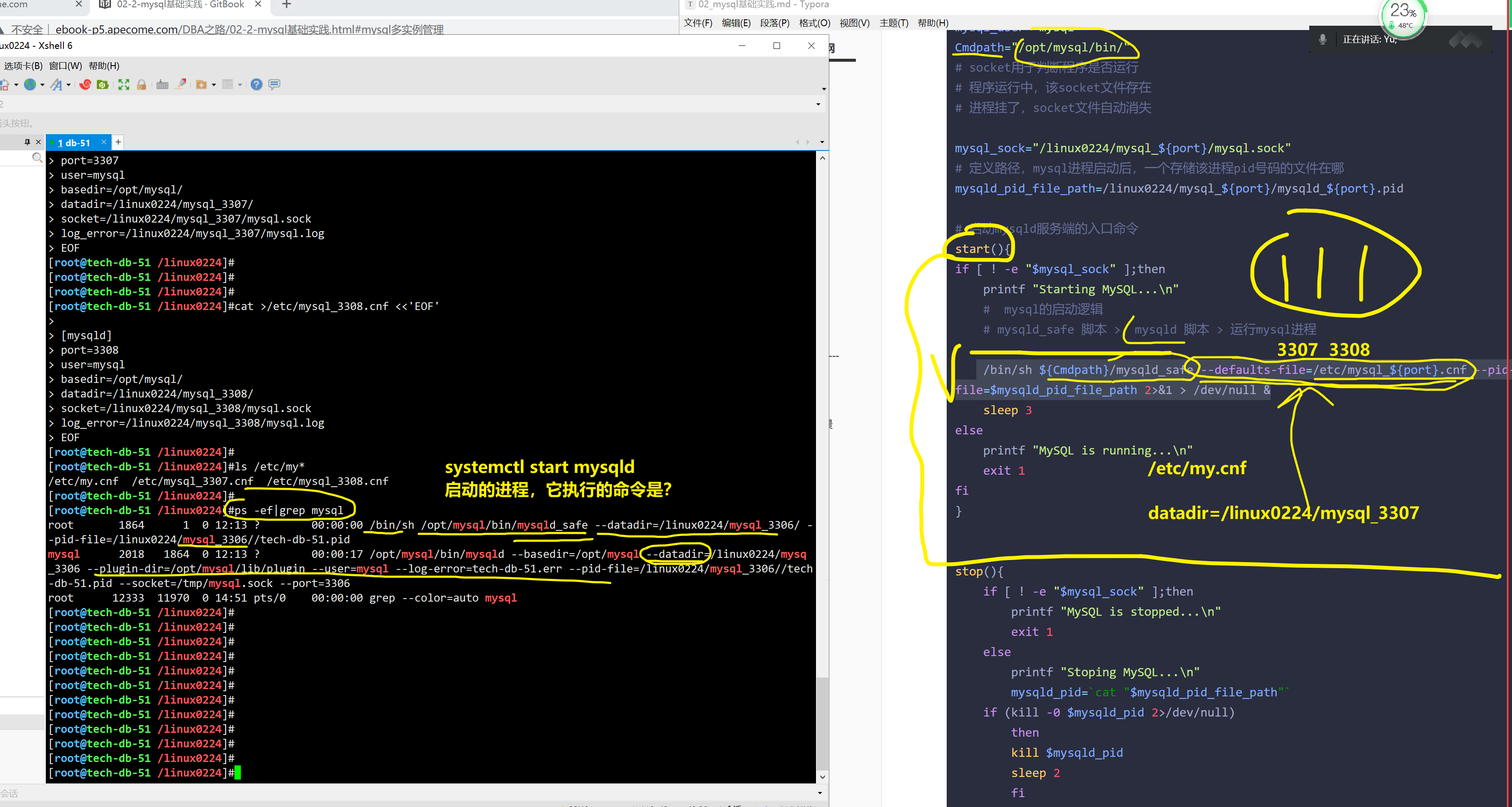Viewport: 1512px width, 807px height.
Task: Click the Xshell session properties icon
Action: pos(4,84)
